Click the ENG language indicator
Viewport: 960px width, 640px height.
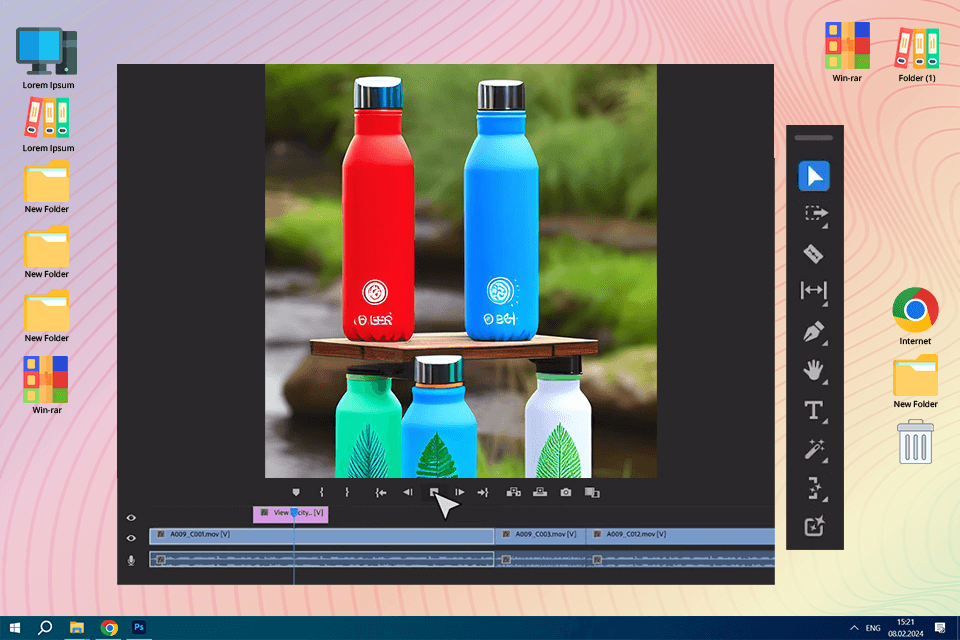(873, 628)
